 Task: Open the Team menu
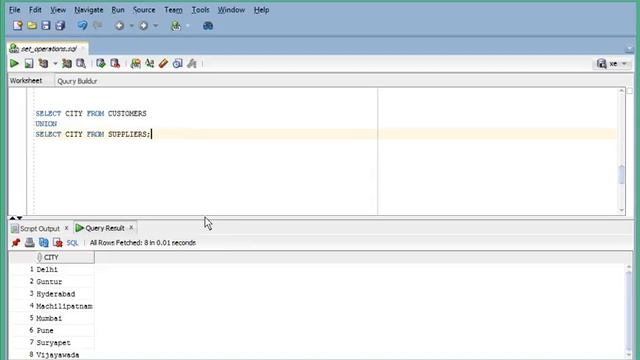(173, 10)
